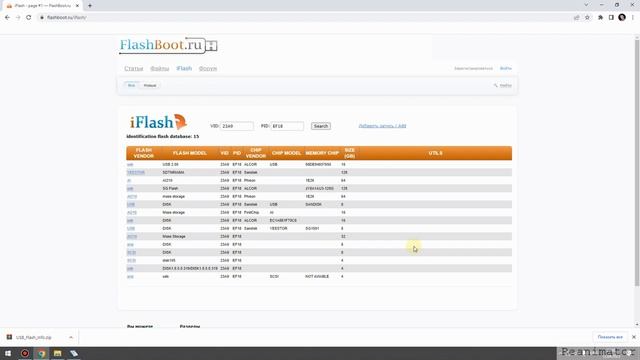The width and height of the screenshot is (640, 360).
Task: Click the SCSI chip model cell in last row
Action: point(274,276)
